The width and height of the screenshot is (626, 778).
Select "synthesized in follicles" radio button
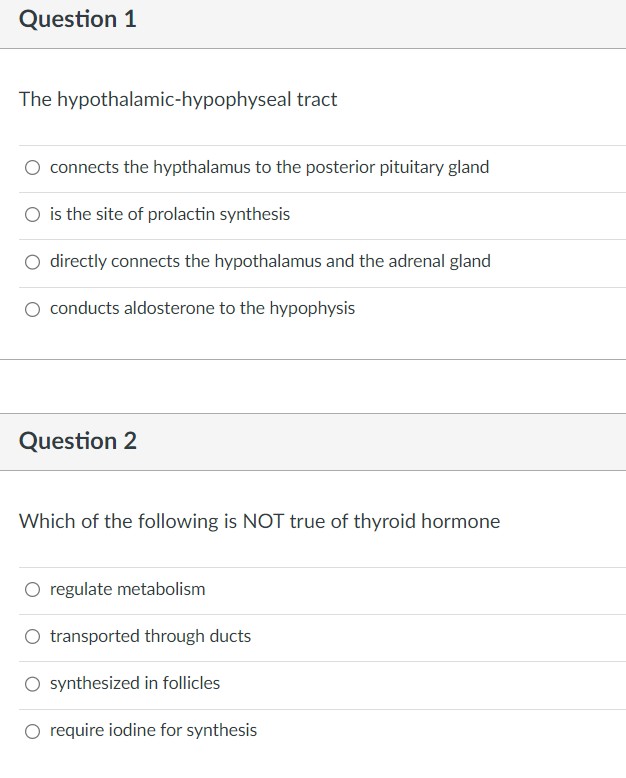pos(32,684)
